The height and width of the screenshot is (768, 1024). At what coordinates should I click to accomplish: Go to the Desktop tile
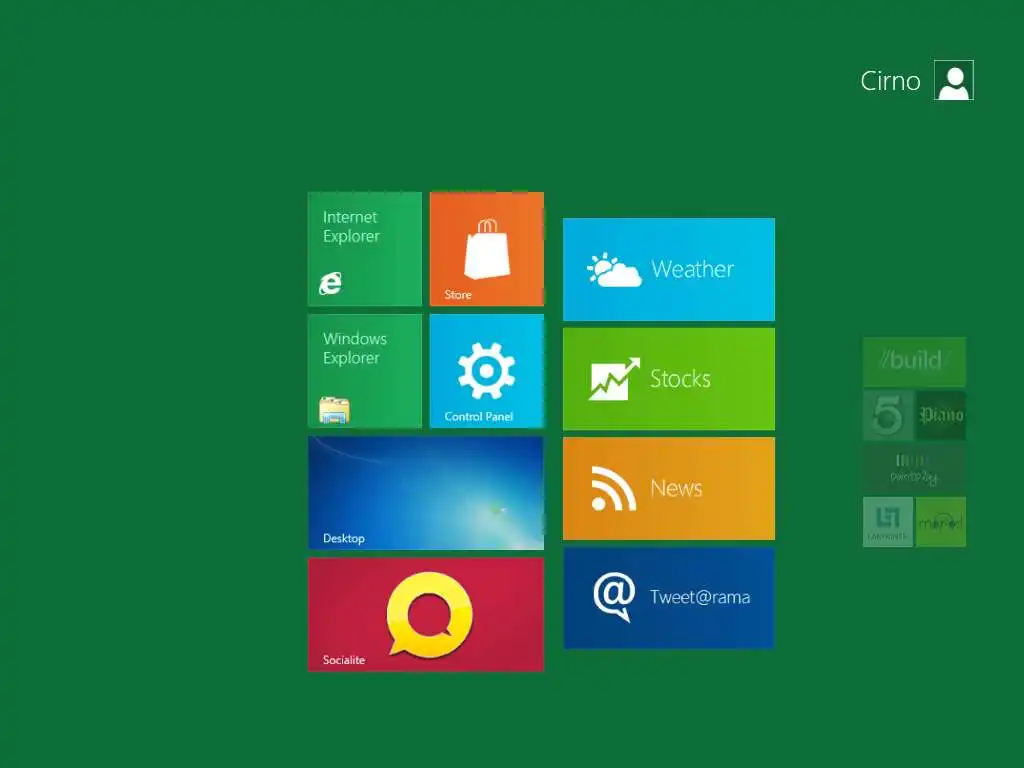[x=426, y=493]
